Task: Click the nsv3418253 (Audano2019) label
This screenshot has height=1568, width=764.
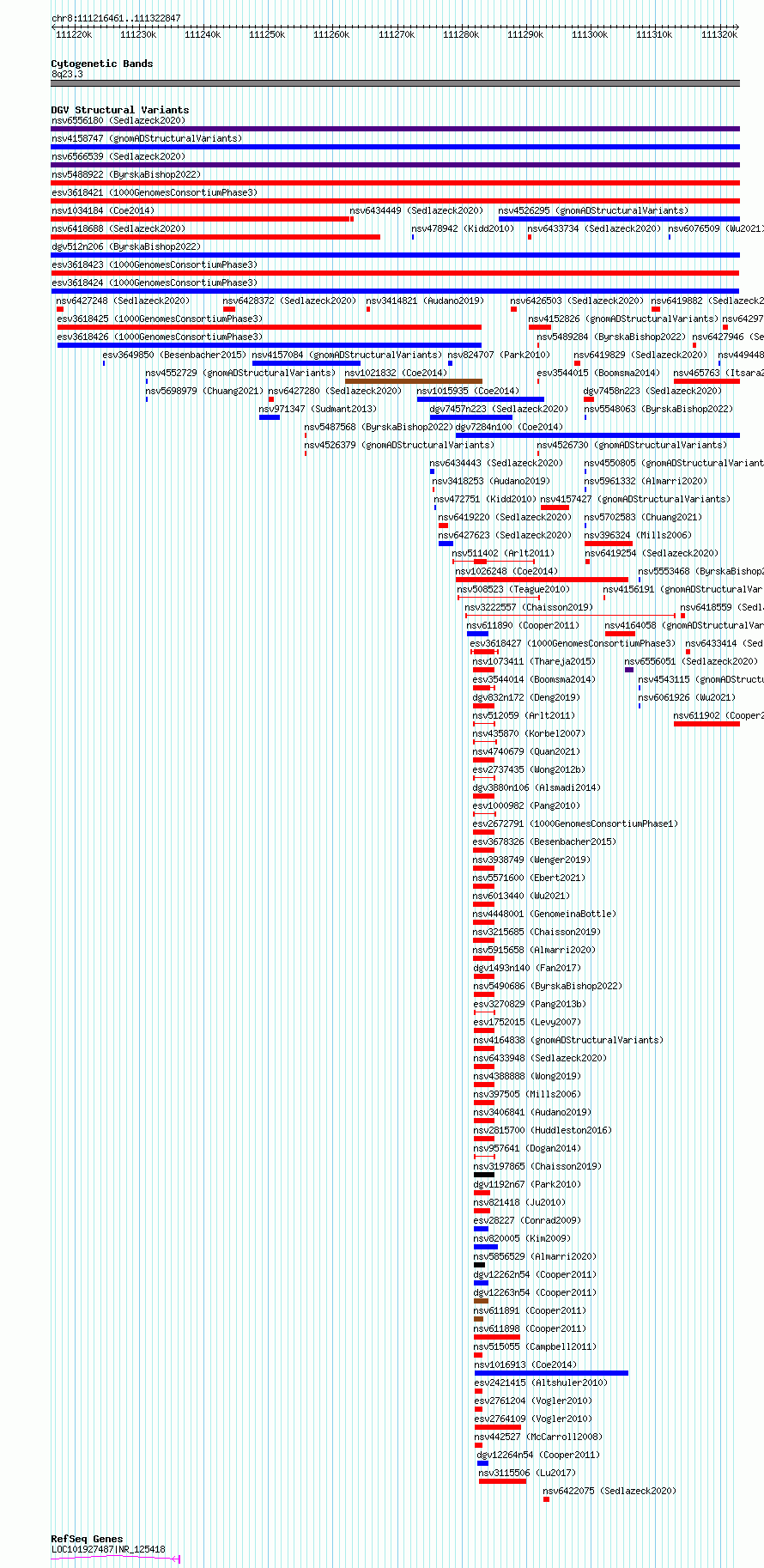Action: click(491, 481)
